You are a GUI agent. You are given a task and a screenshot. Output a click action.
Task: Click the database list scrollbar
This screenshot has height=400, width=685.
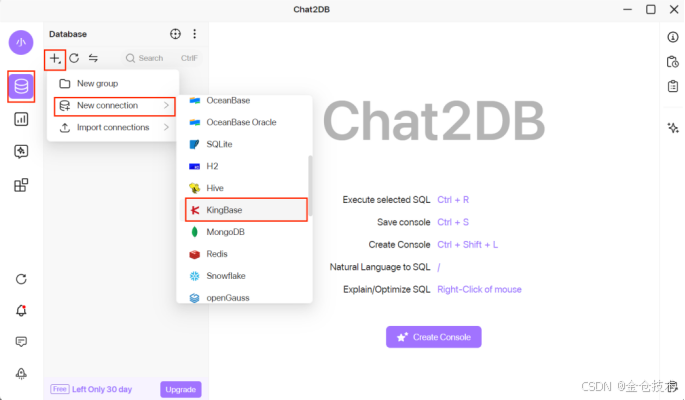tap(310, 185)
